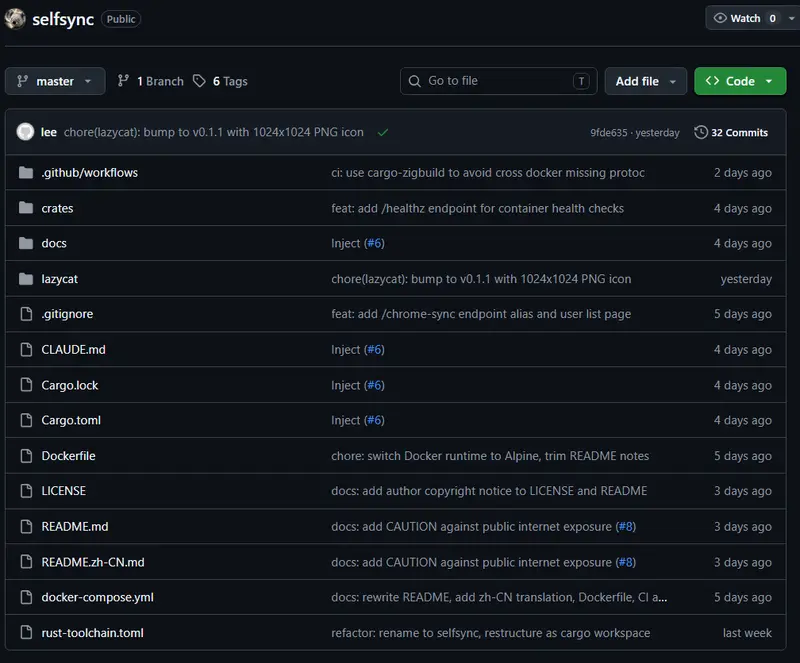
Task: Click the folder icon next to lazycat
Action: coord(26,279)
